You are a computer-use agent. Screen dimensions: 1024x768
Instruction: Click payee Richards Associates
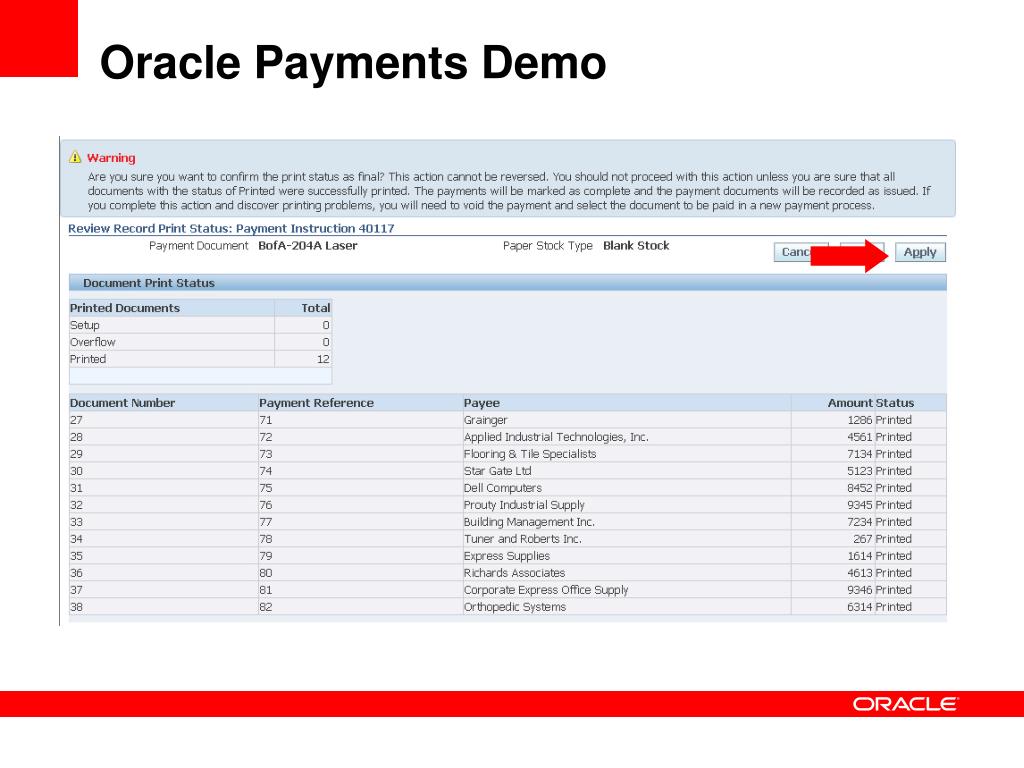(x=515, y=573)
